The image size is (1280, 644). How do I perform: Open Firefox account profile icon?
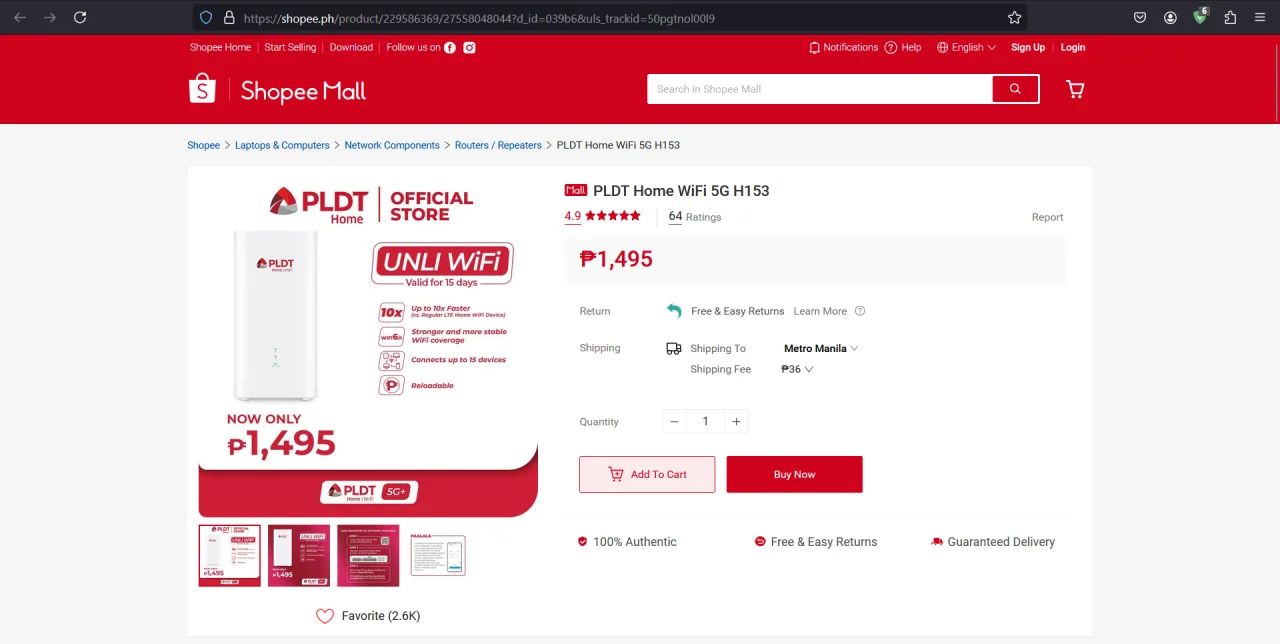(1170, 17)
